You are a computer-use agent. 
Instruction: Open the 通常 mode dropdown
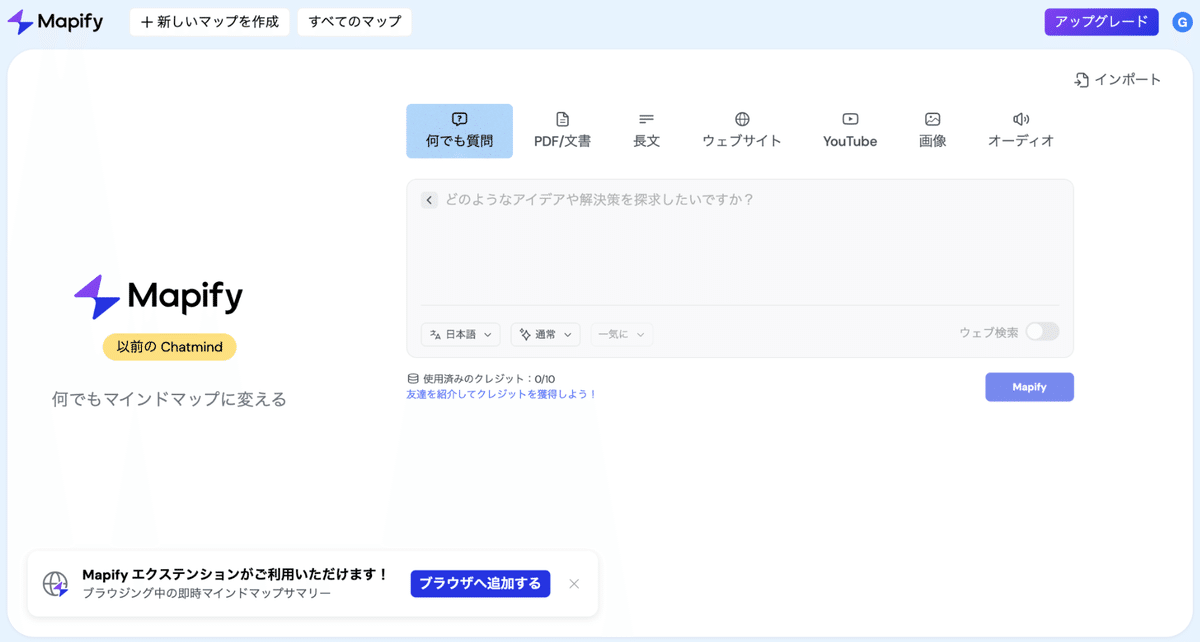pos(545,334)
